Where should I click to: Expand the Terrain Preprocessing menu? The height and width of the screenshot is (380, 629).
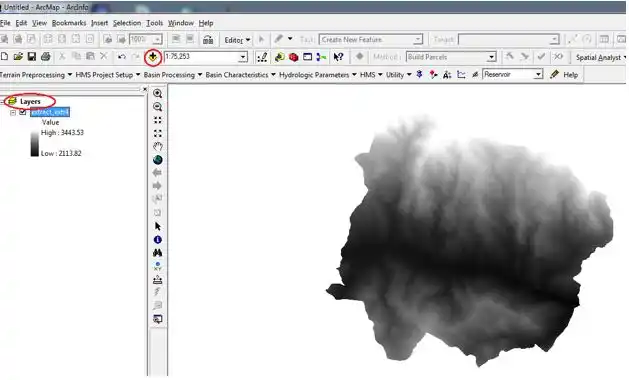coord(36,75)
